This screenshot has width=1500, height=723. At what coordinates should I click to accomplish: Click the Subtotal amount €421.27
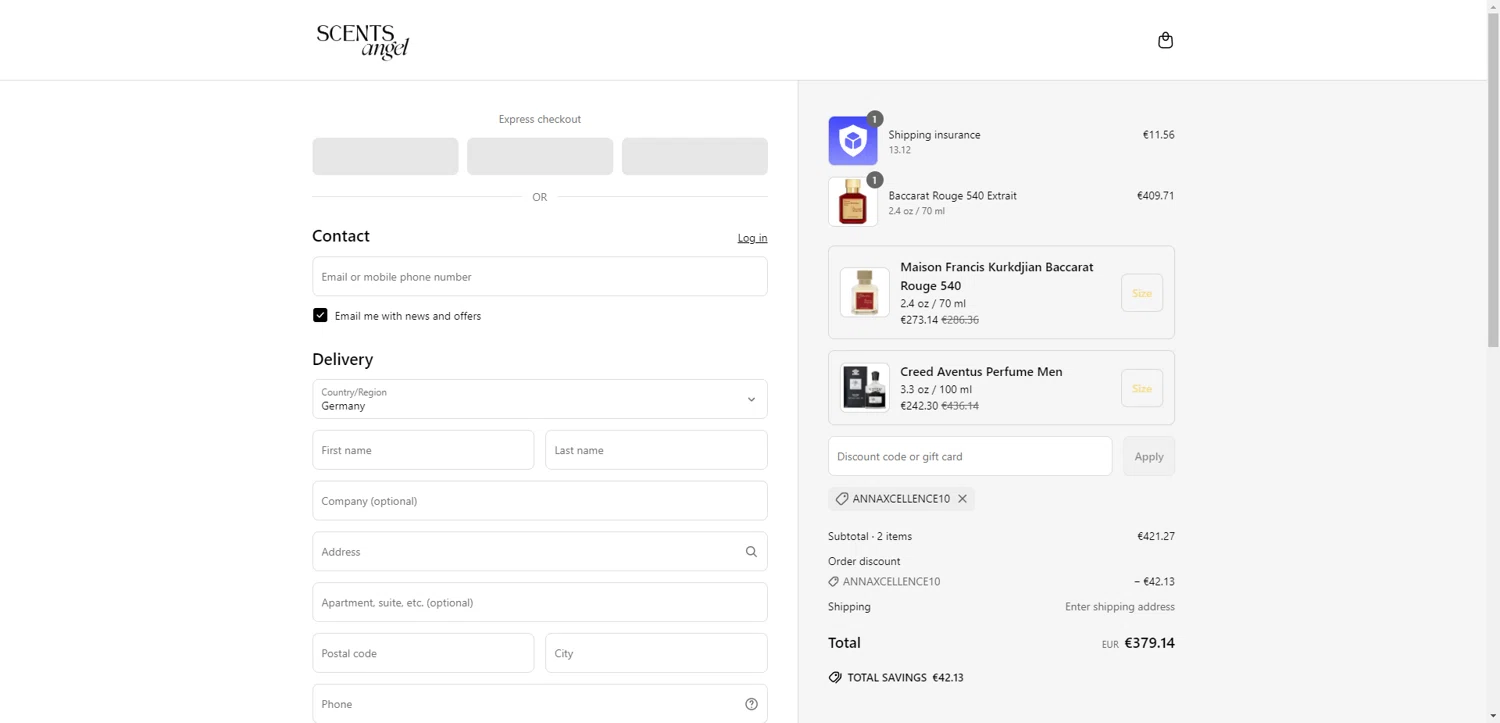1156,536
